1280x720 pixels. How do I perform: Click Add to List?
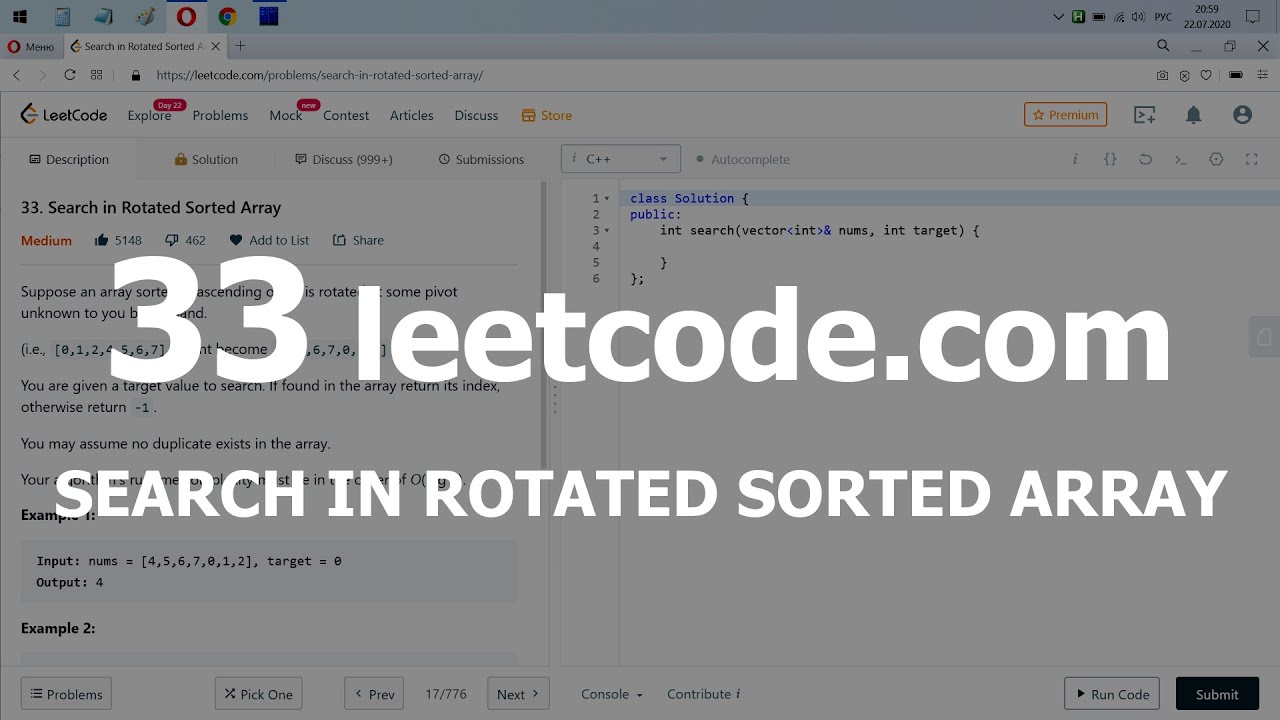point(269,240)
